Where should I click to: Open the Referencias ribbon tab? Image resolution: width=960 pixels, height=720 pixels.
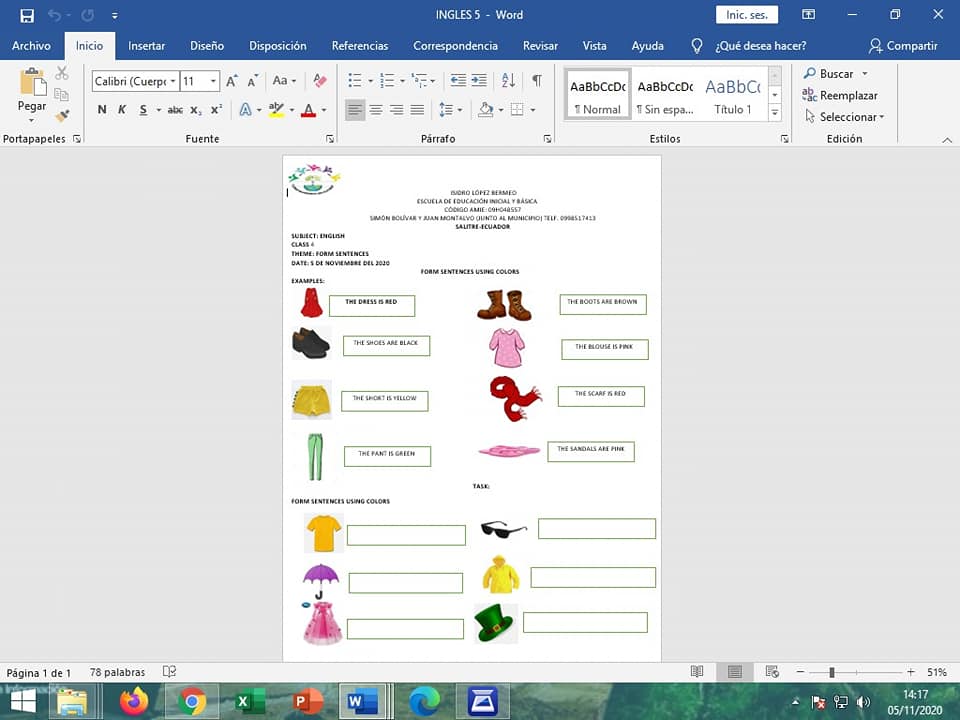tap(360, 46)
